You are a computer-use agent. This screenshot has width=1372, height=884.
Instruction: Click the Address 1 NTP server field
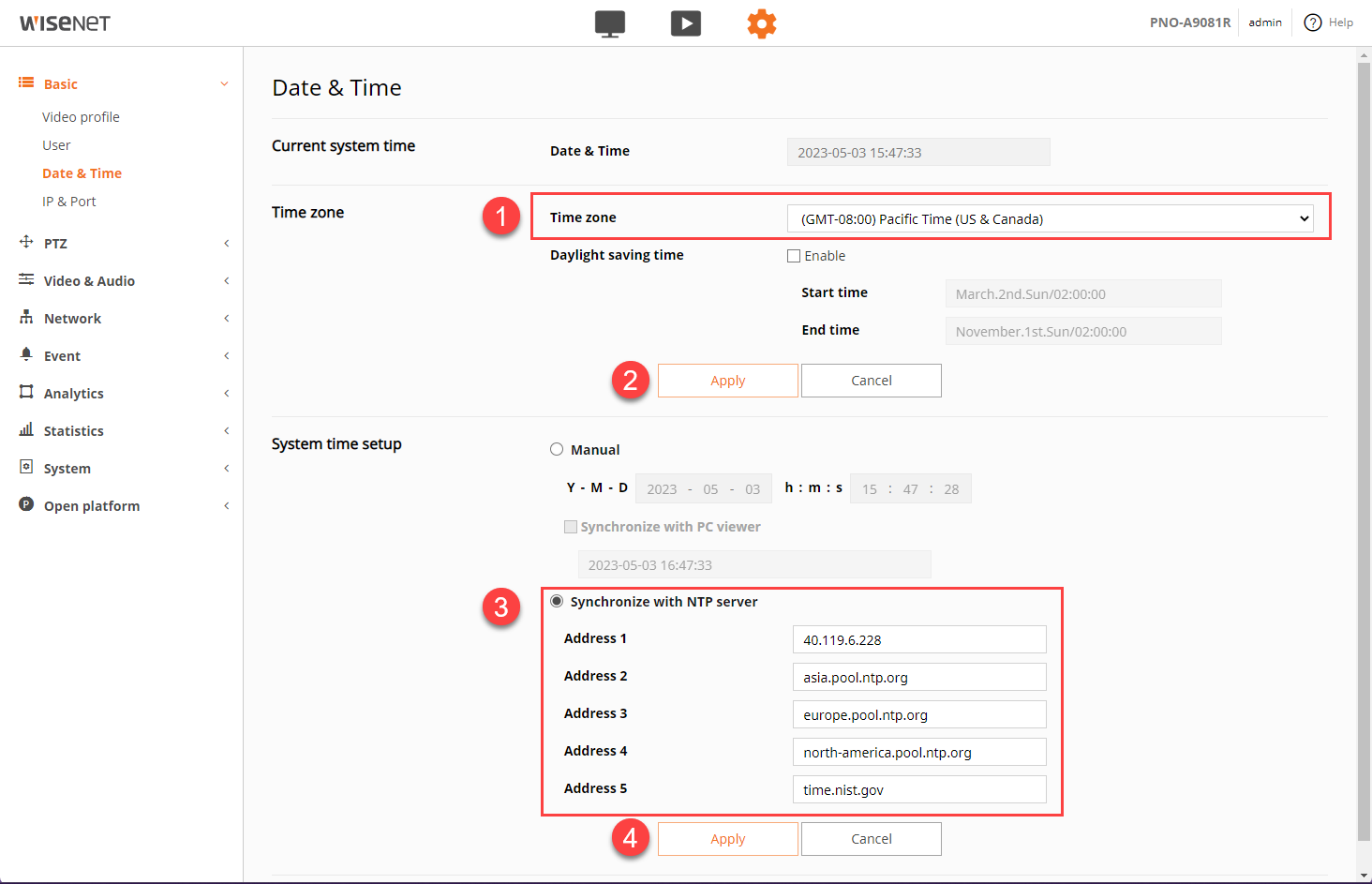(x=919, y=638)
